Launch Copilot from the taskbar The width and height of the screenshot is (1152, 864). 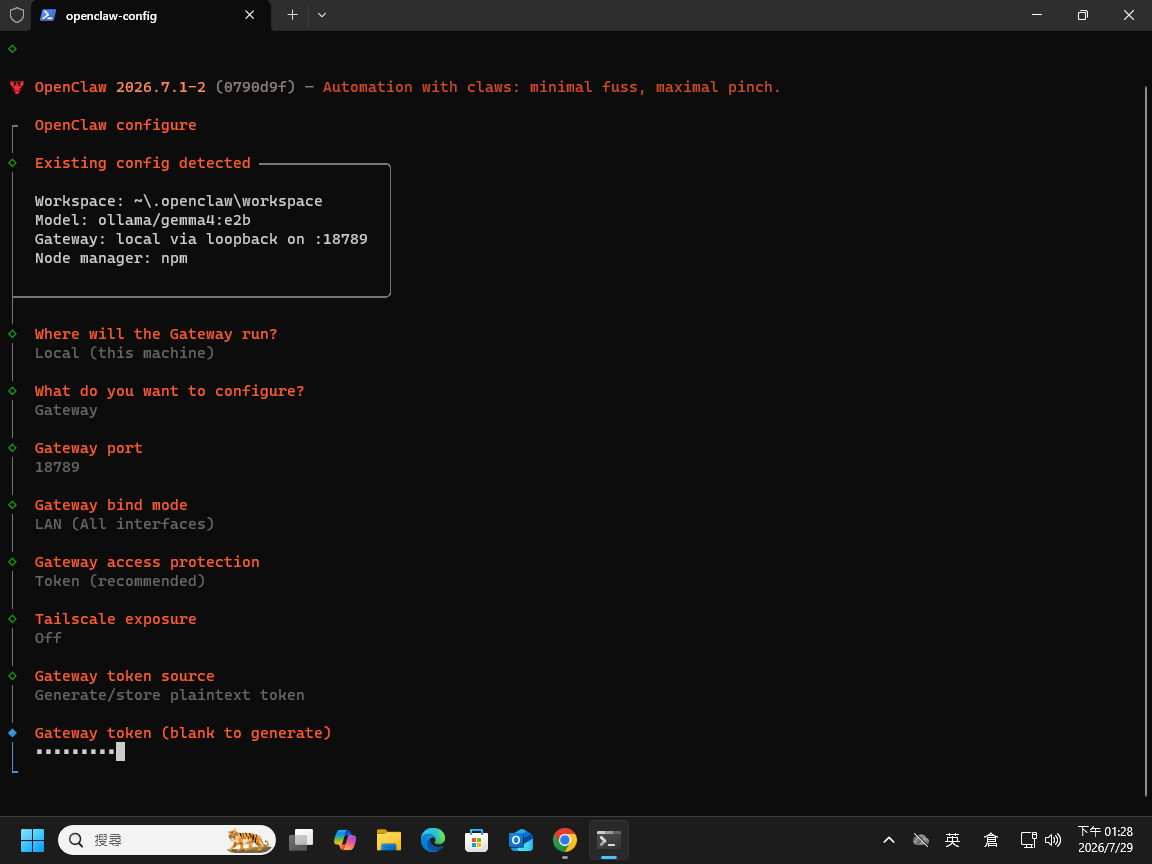(x=345, y=840)
